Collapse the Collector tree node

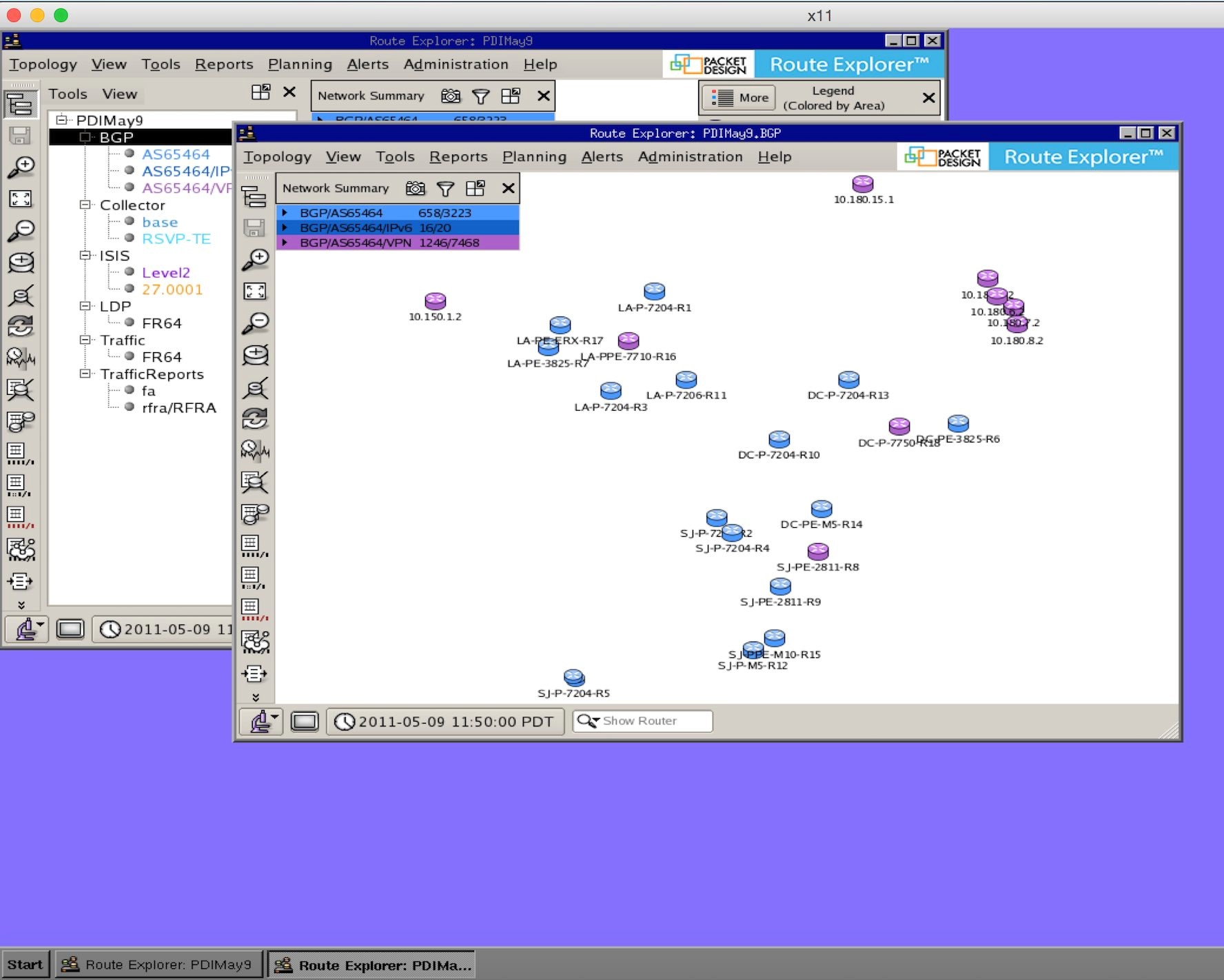coord(85,205)
